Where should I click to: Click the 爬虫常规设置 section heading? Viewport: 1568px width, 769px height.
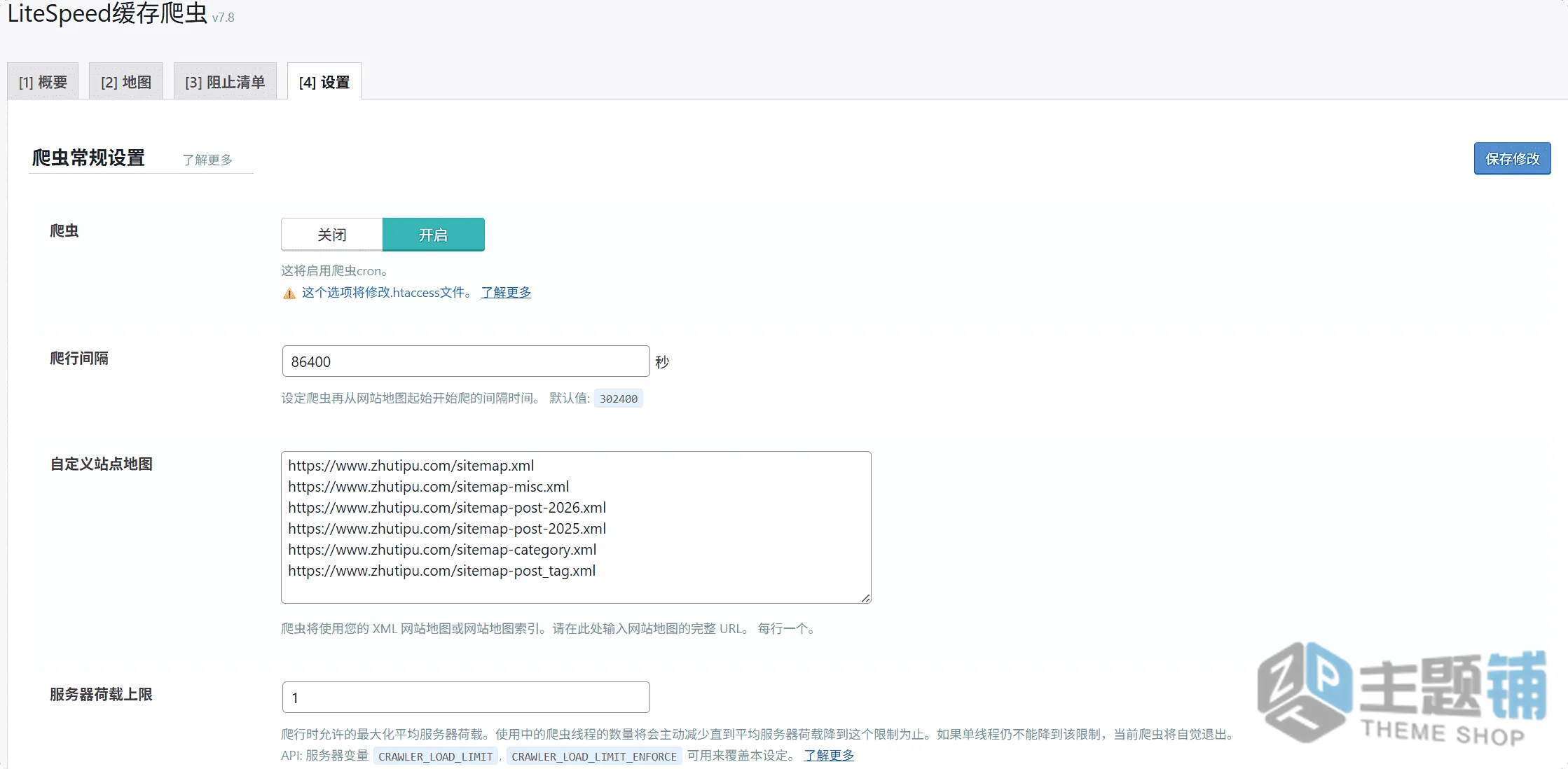point(88,158)
